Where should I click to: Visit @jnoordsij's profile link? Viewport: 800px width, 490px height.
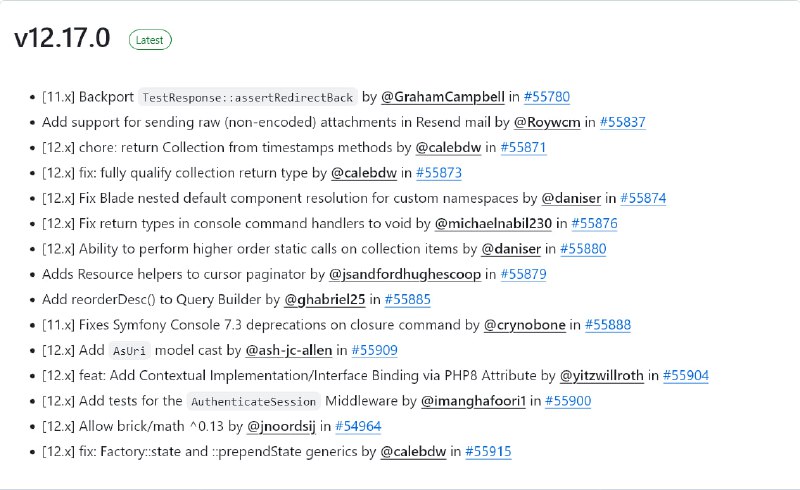tap(281, 426)
